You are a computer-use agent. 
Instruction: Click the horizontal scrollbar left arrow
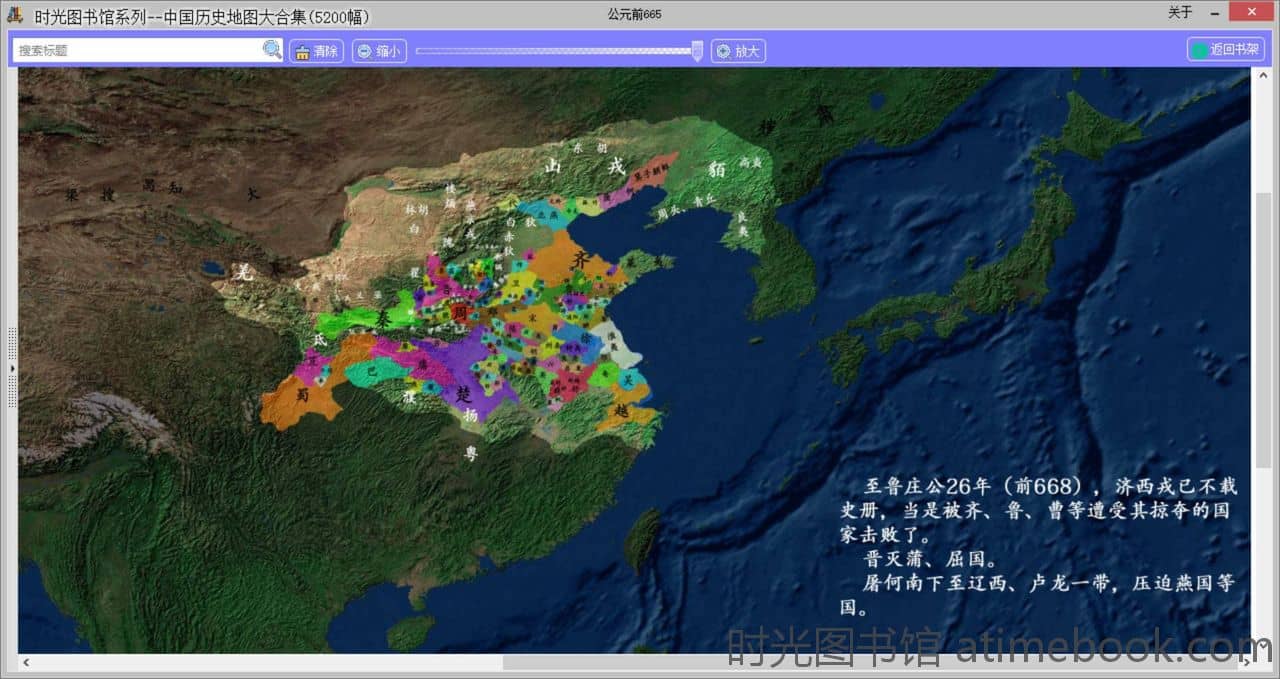[25, 662]
